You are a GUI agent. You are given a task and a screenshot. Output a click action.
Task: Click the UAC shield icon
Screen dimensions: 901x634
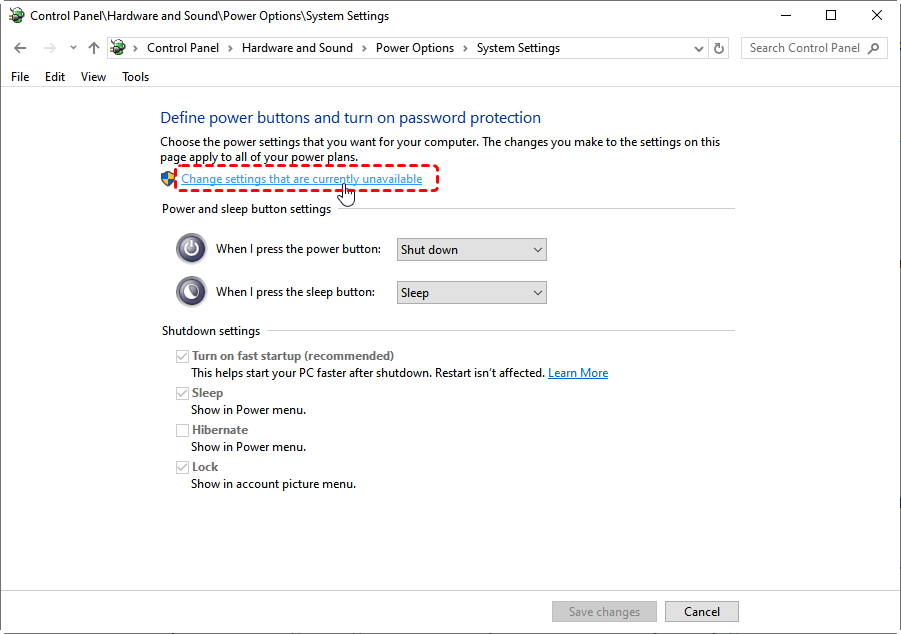click(168, 179)
